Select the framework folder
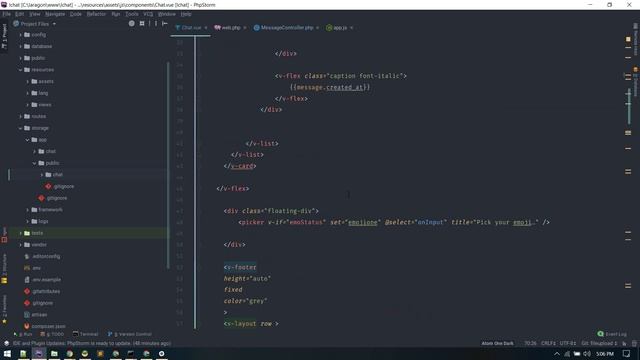640x360 pixels. [x=51, y=210]
